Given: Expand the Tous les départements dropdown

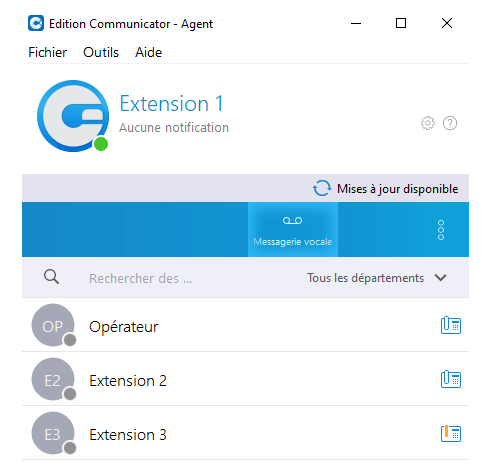Looking at the screenshot, I should pos(377,278).
